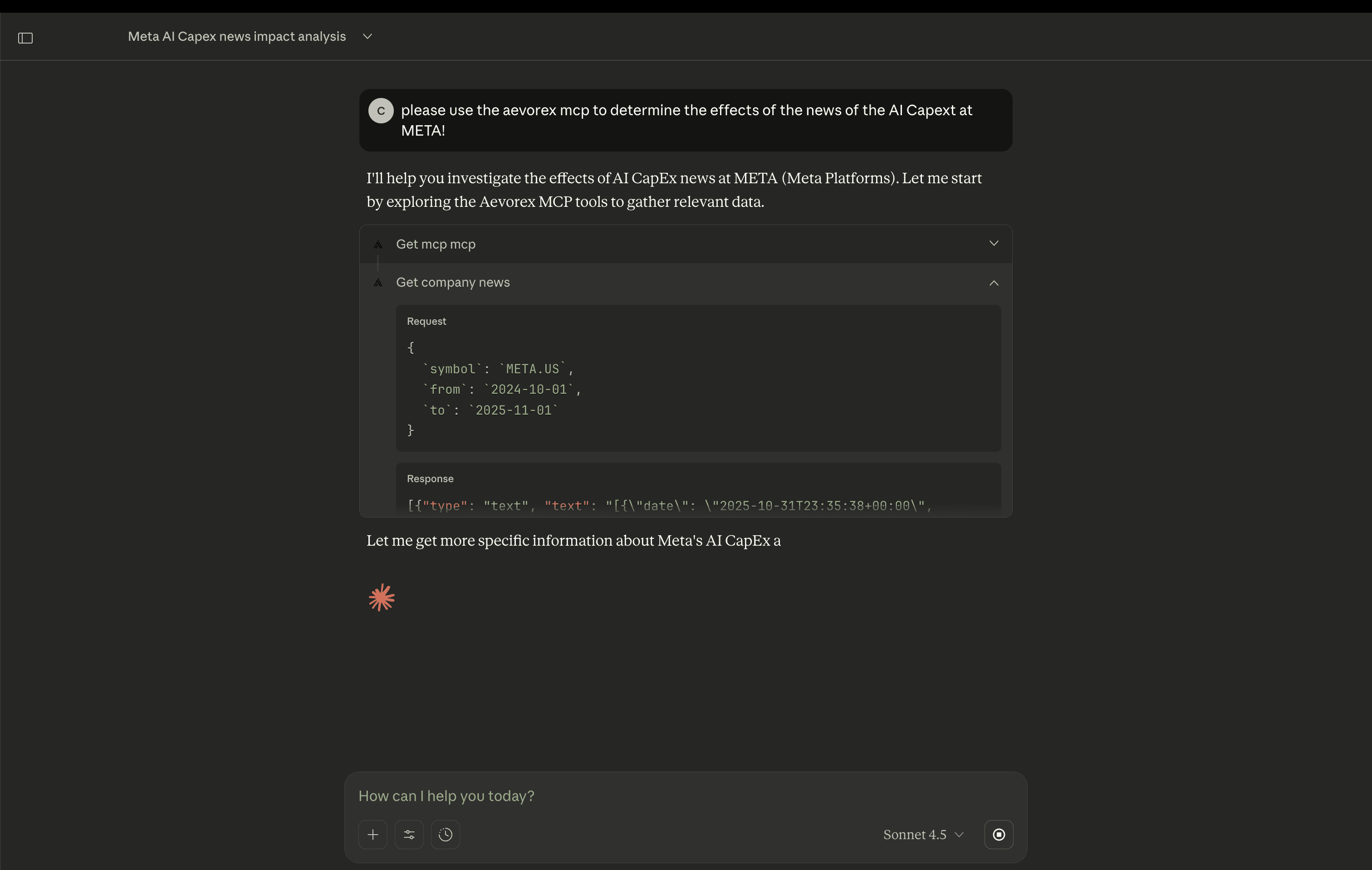Click the orange loading spinner

pos(381,597)
